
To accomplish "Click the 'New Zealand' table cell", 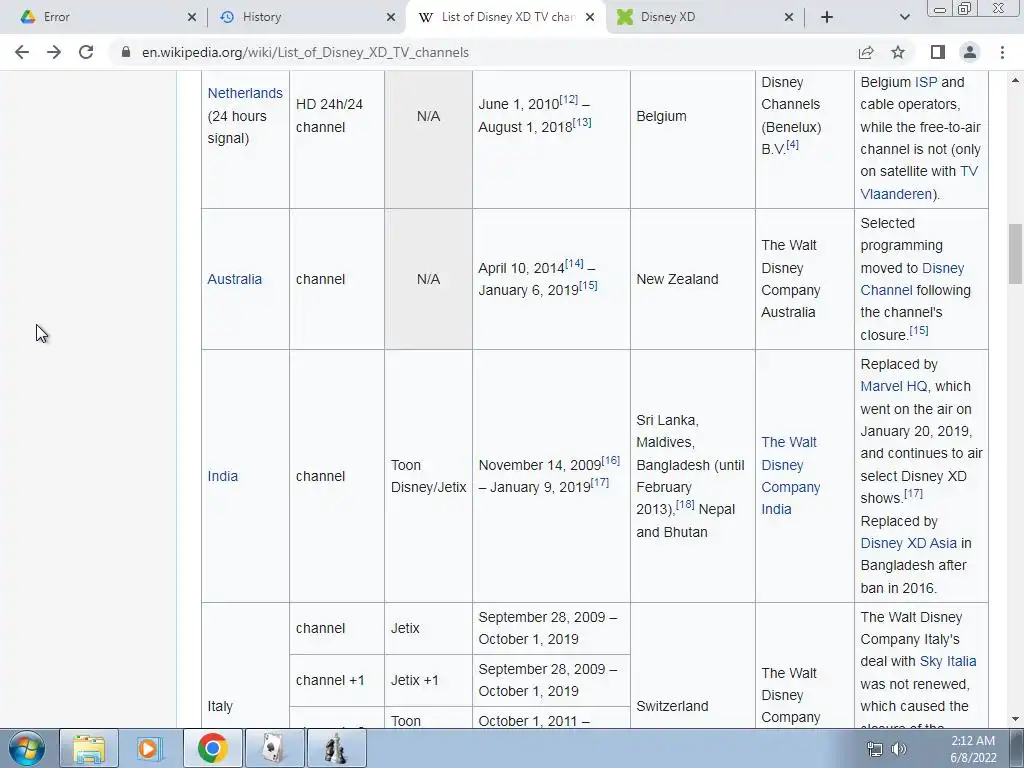I will tap(692, 279).
